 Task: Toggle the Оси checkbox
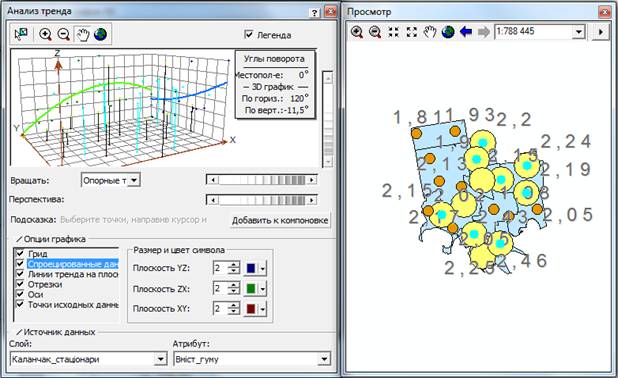click(x=20, y=294)
